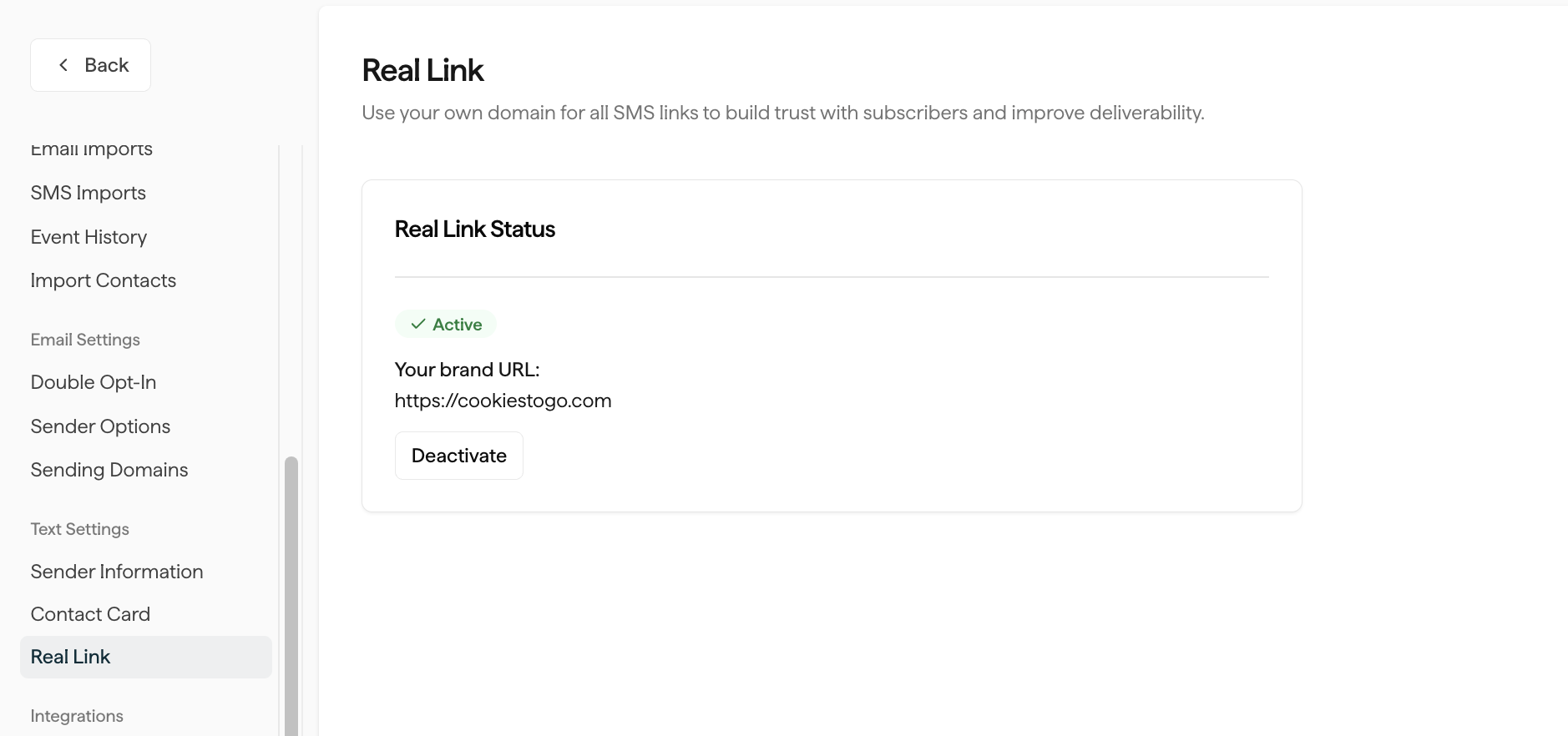Image resolution: width=1568 pixels, height=736 pixels.
Task: Click the Text Settings section header
Action: [79, 529]
